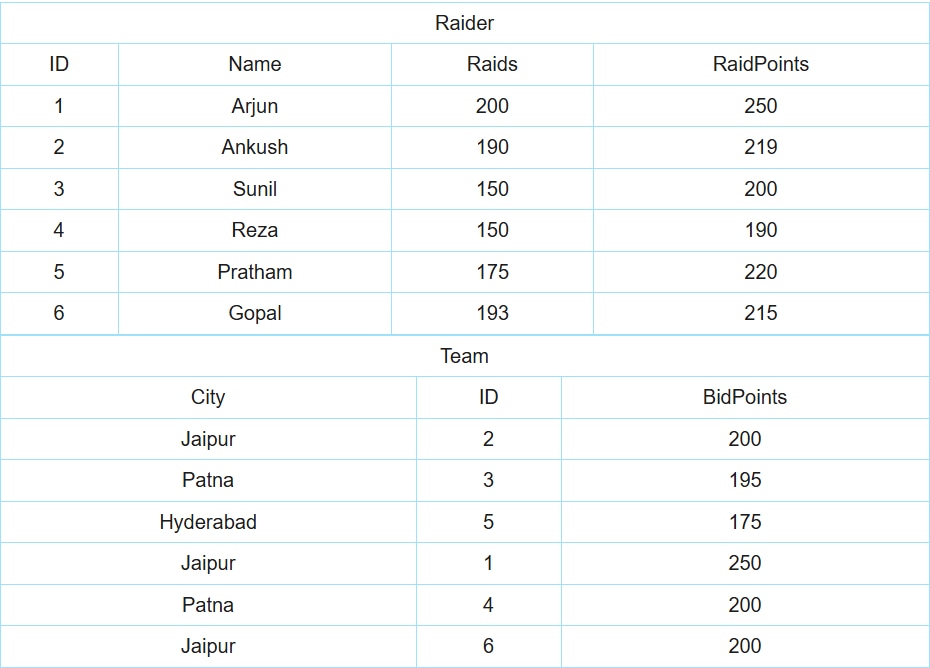Select the Ankush name cell

click(x=255, y=147)
